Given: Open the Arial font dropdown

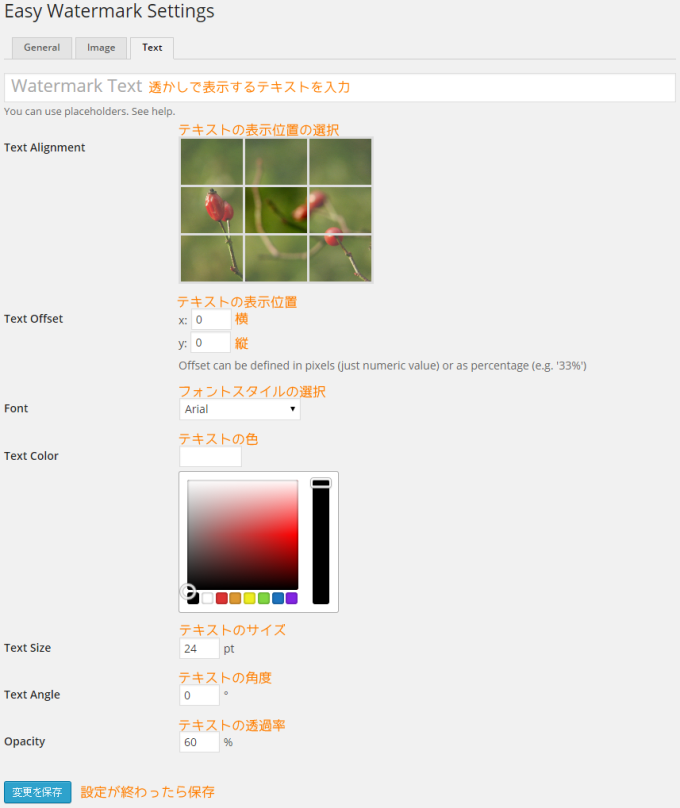Looking at the screenshot, I should click(x=240, y=409).
